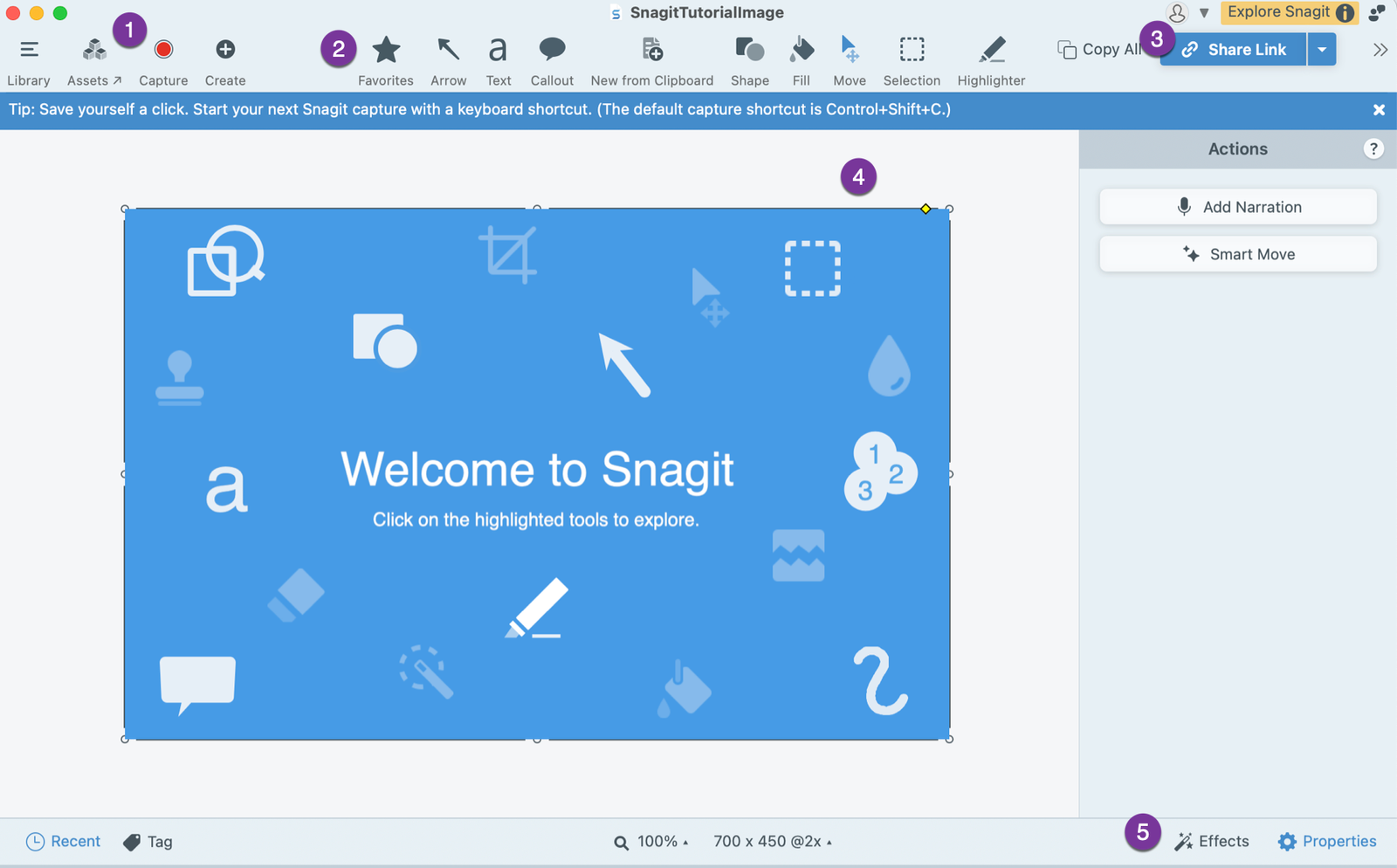Viewport: 1397px width, 868px height.
Task: Select the Arrow tool
Action: pos(448,62)
